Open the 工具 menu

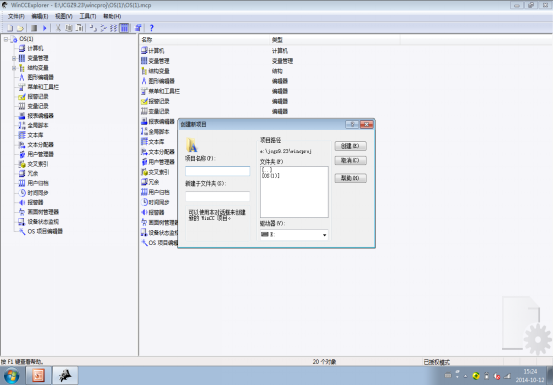click(x=88, y=16)
